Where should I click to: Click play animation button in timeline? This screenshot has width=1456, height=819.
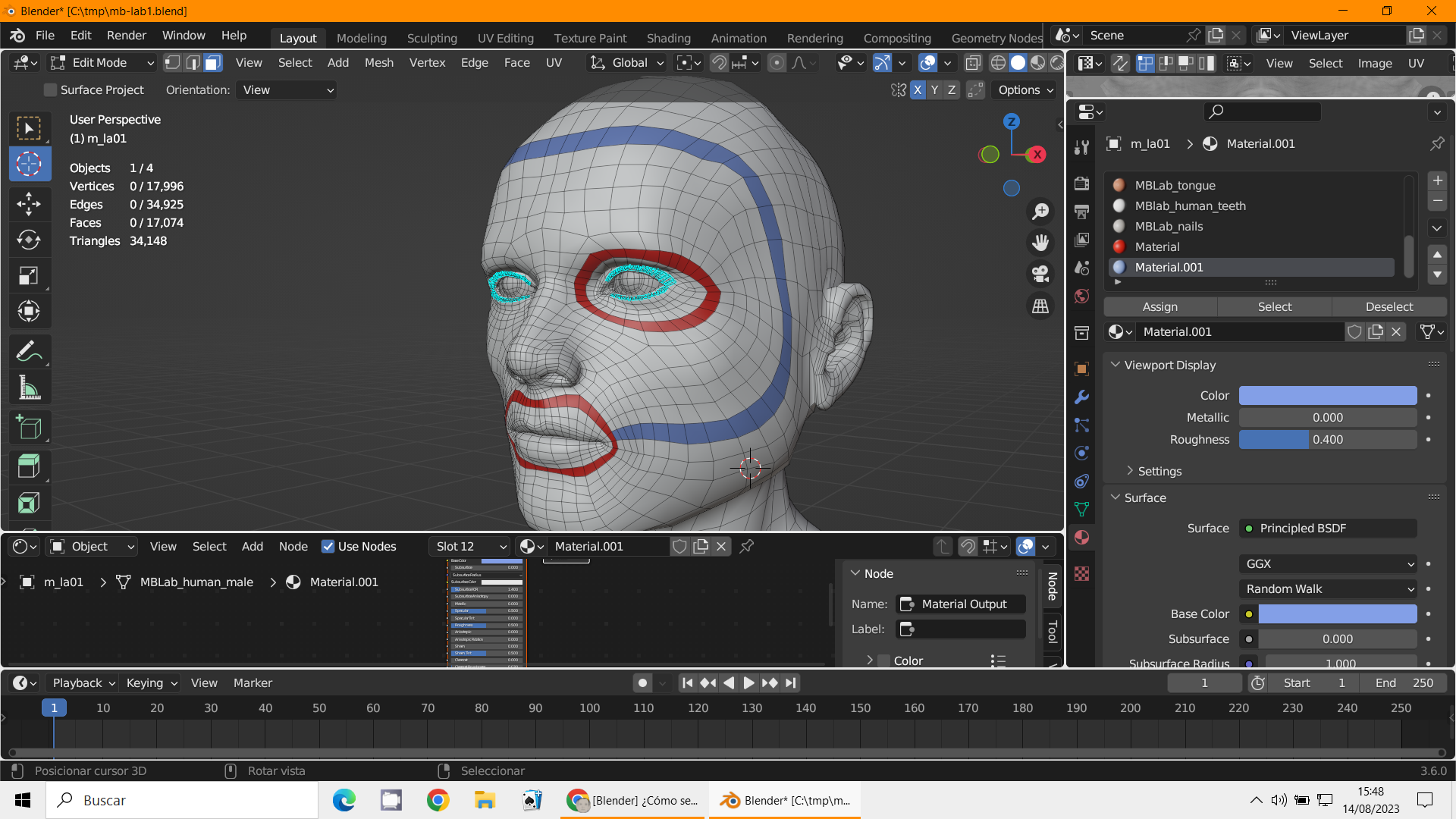[748, 682]
